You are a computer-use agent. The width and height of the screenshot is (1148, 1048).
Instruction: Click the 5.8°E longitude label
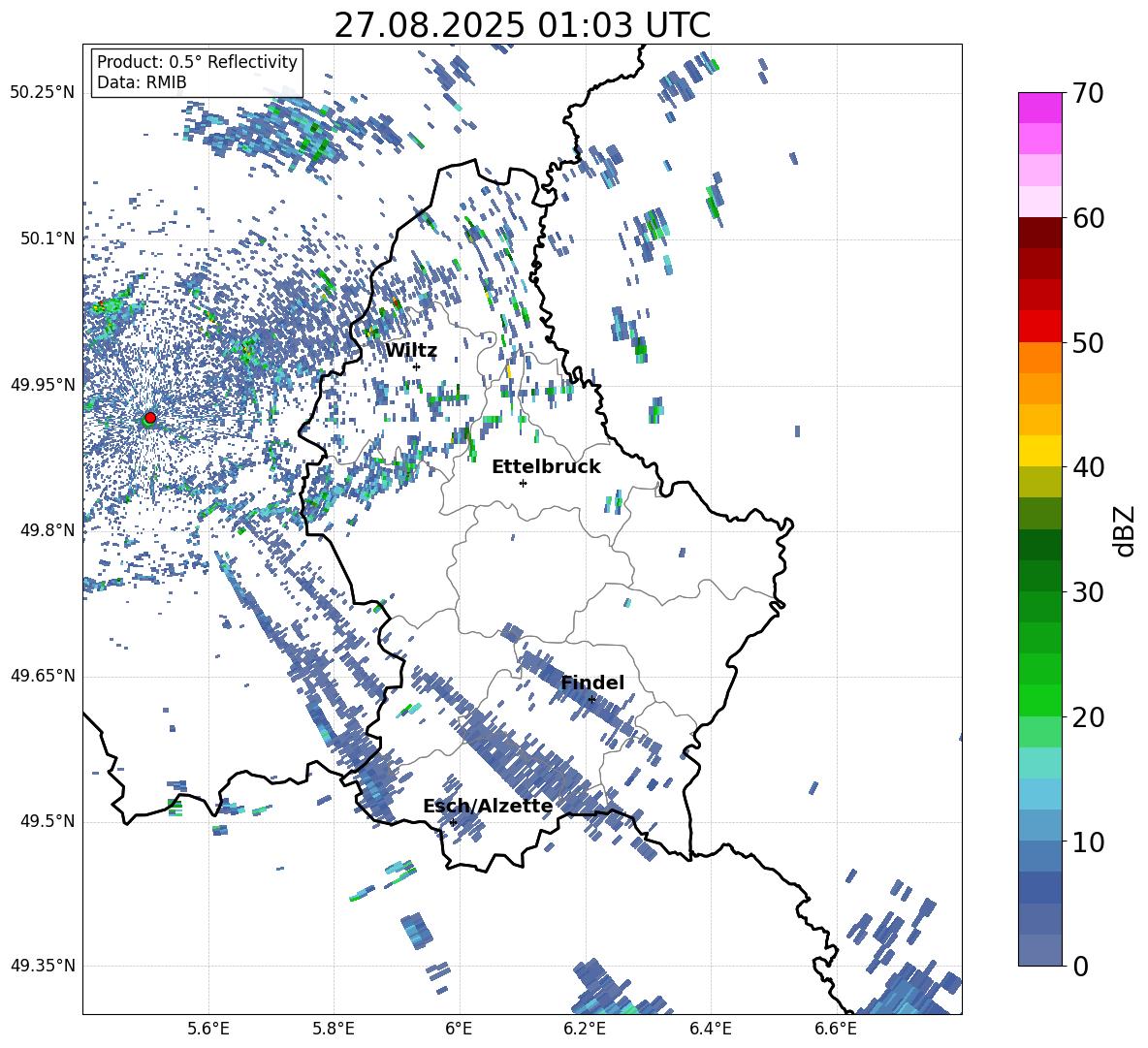coord(334,1029)
